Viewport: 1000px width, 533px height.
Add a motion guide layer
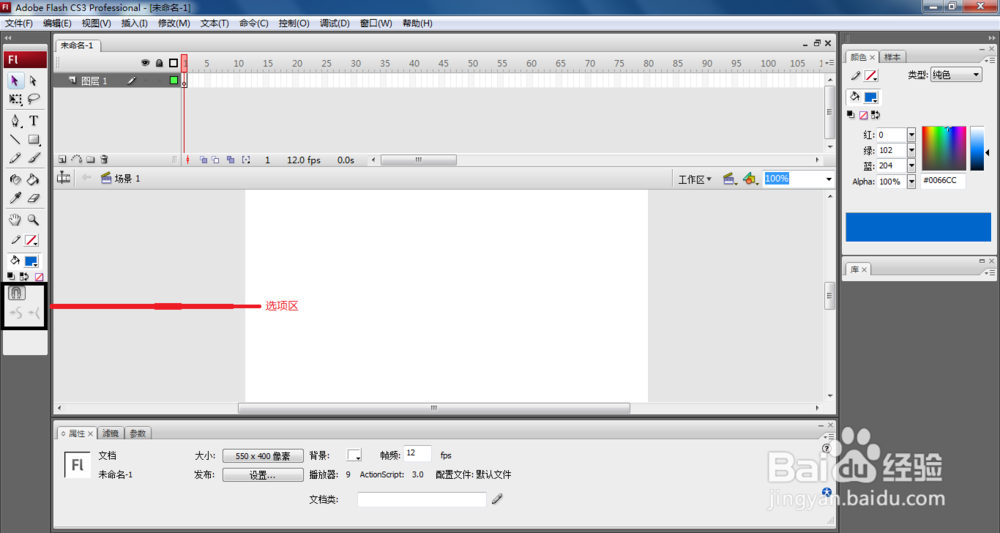point(77,159)
